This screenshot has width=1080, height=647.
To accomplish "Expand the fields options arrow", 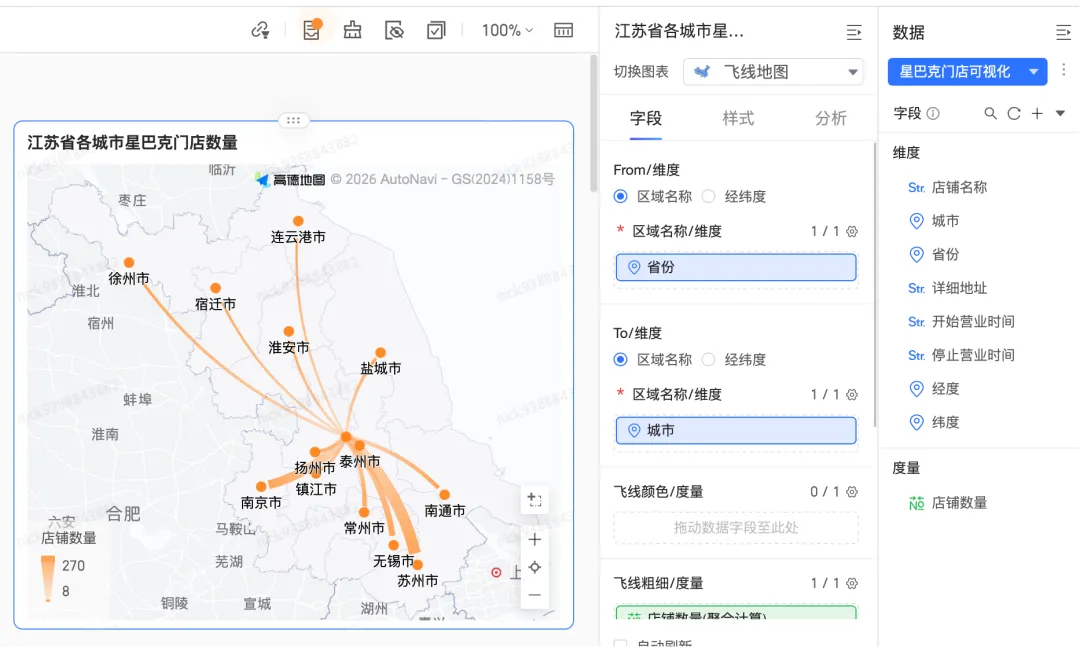I will [x=1060, y=114].
